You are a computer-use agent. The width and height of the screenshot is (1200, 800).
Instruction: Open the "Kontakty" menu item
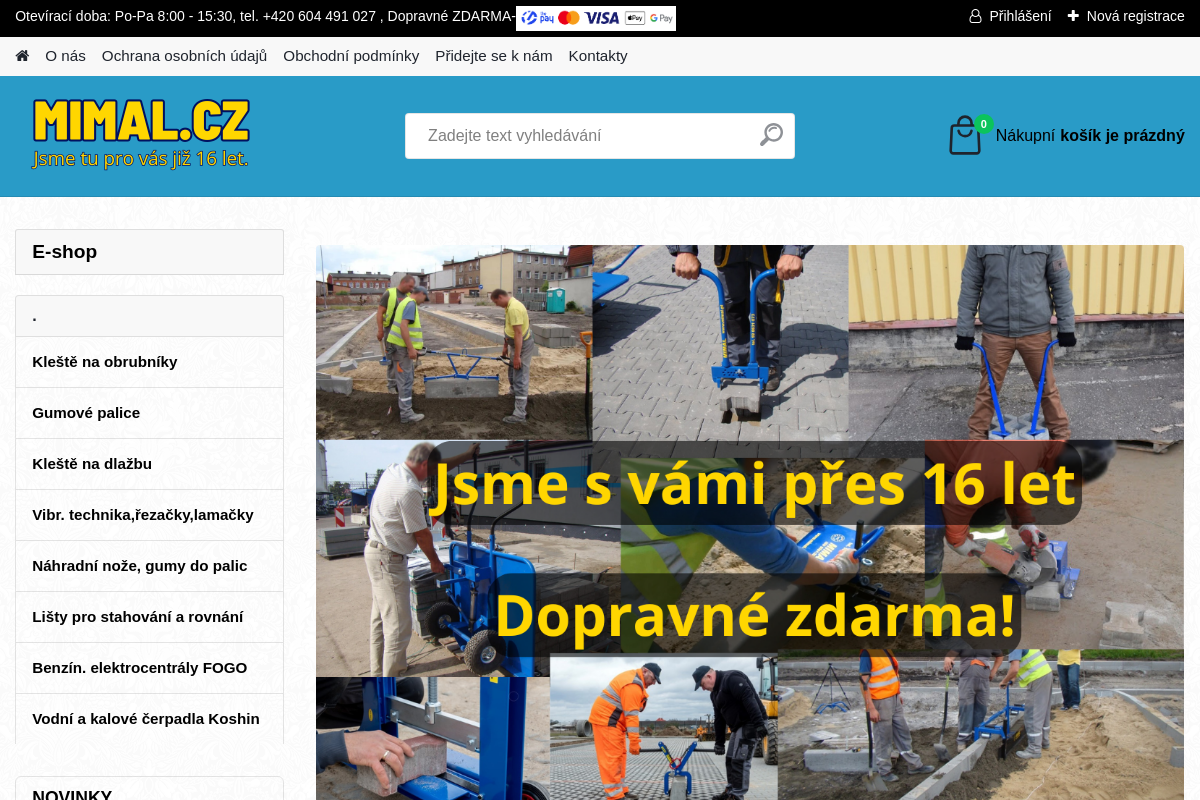597,56
